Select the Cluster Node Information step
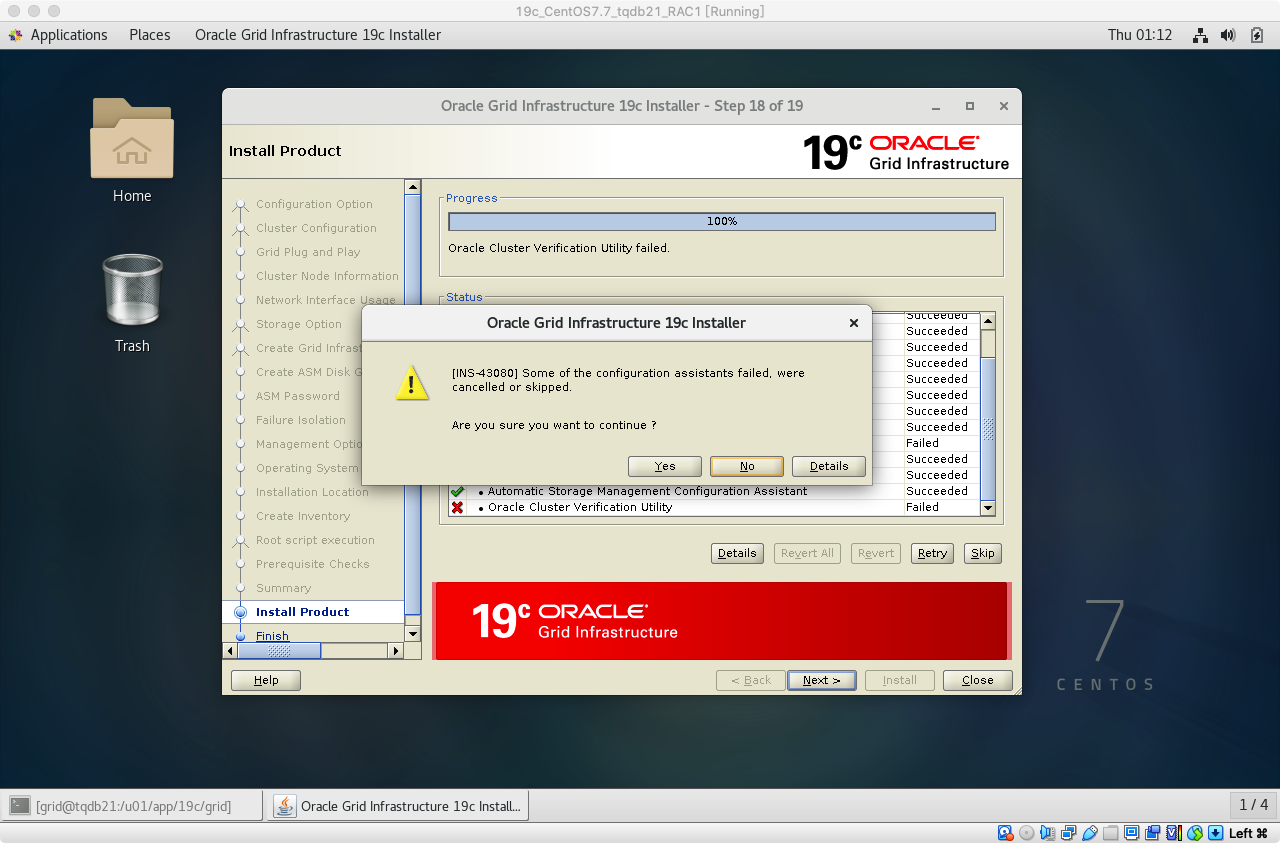 click(327, 276)
